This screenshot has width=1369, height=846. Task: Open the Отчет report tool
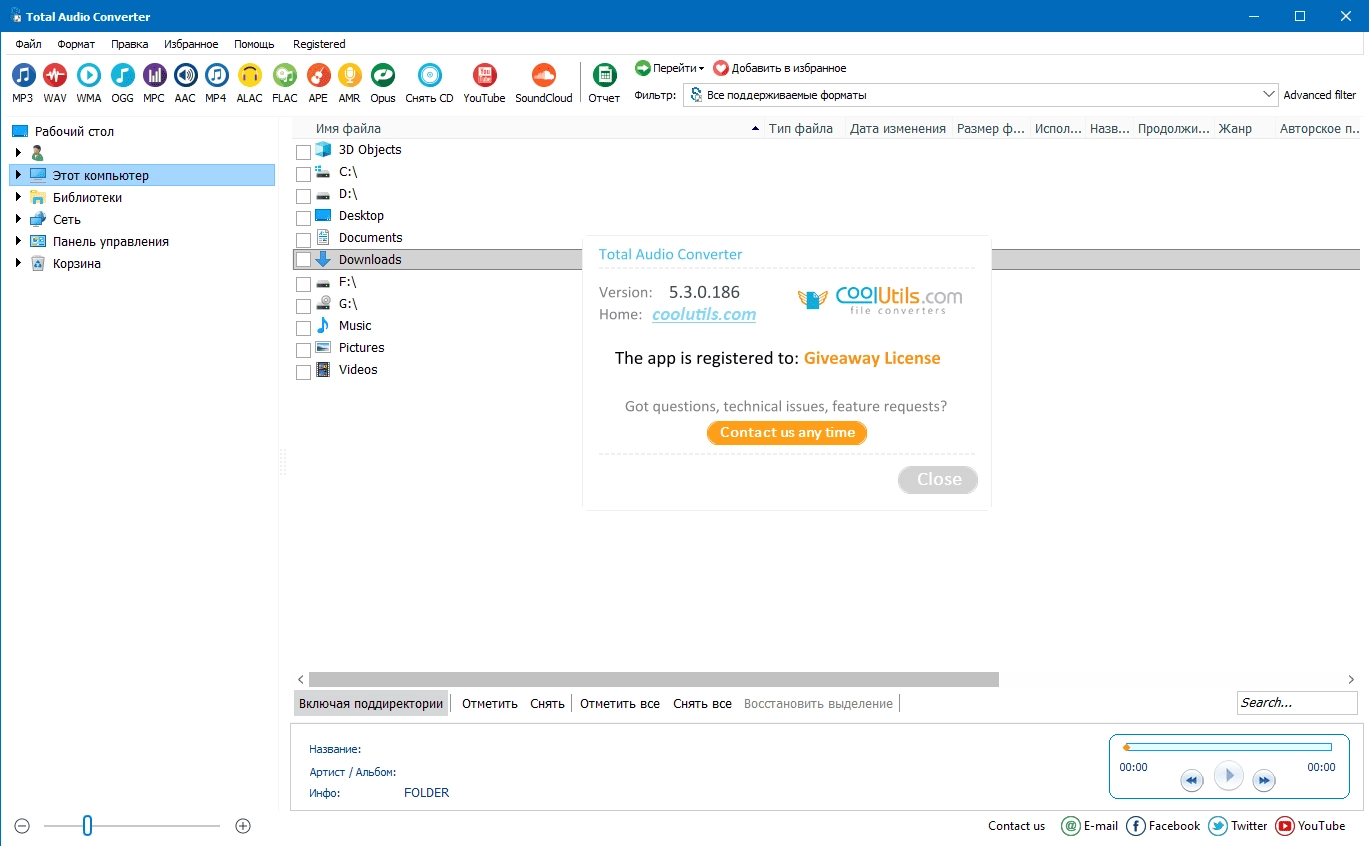(x=604, y=83)
